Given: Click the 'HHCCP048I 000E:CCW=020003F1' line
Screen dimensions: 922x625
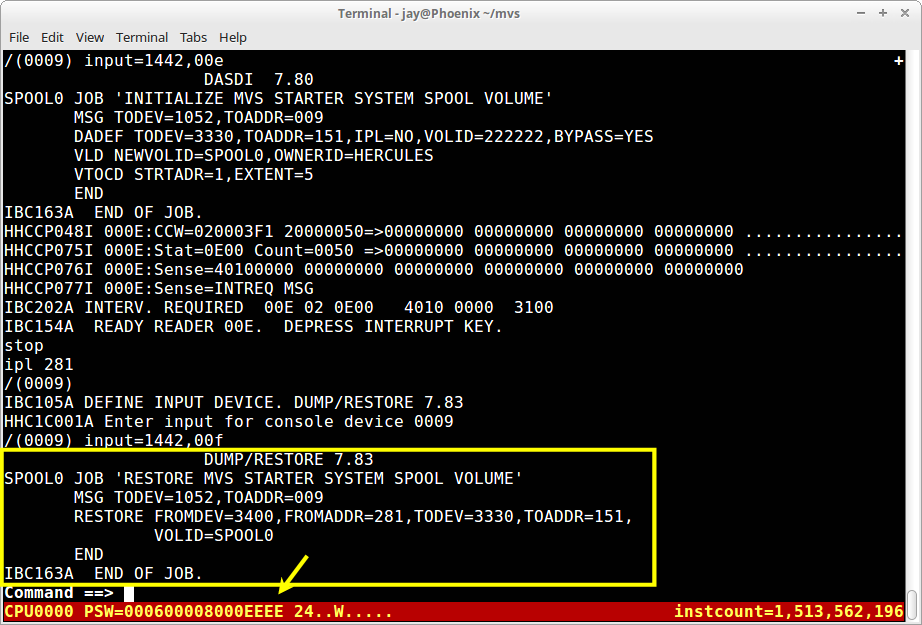Looking at the screenshot, I should point(453,231).
